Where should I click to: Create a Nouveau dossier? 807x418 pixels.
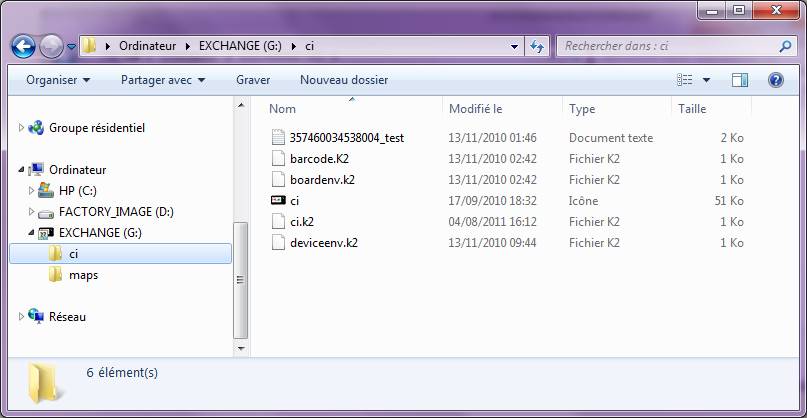pos(344,80)
